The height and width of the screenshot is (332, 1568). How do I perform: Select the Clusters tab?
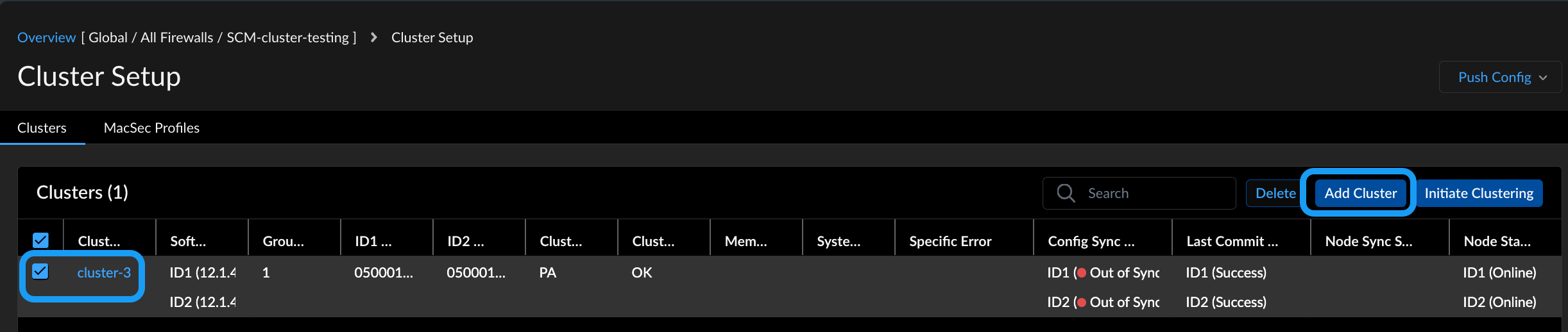pyautogui.click(x=42, y=128)
